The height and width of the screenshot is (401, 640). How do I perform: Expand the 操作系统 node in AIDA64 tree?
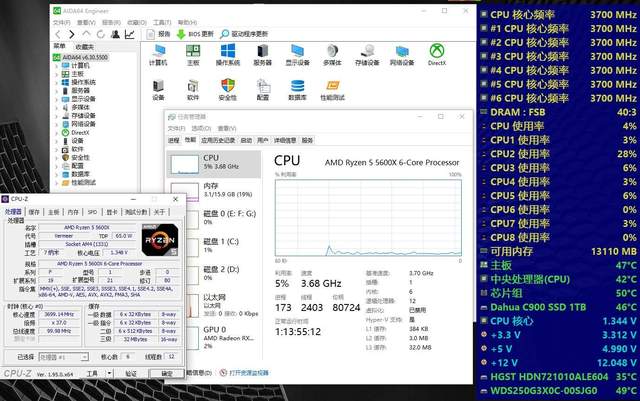(56, 82)
